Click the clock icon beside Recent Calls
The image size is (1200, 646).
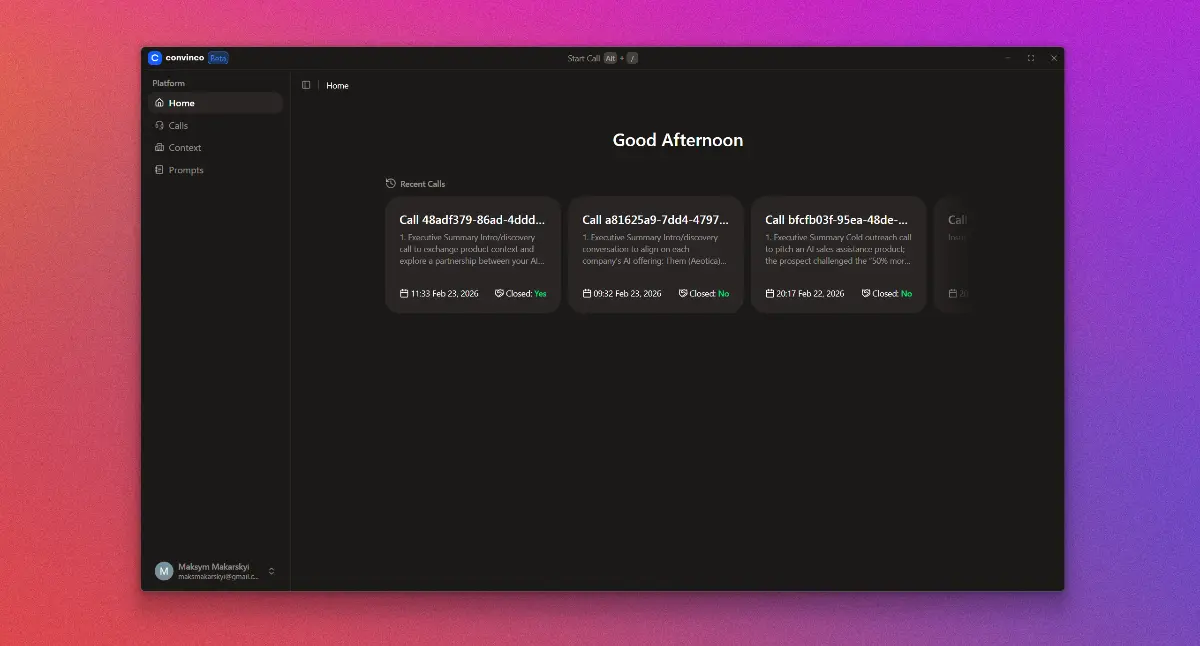coord(389,183)
